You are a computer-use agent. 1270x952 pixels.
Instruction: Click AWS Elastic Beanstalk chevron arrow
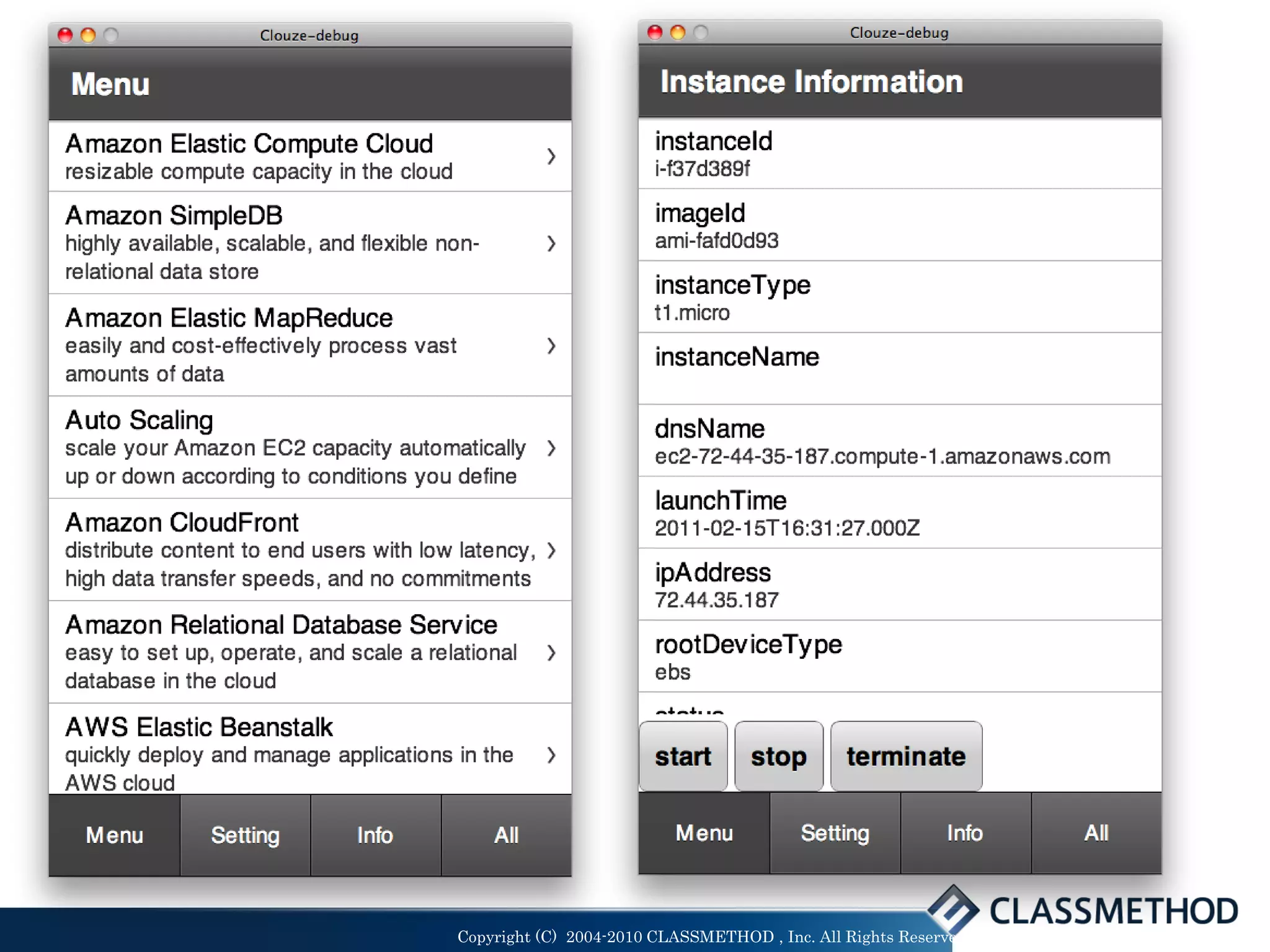(551, 755)
